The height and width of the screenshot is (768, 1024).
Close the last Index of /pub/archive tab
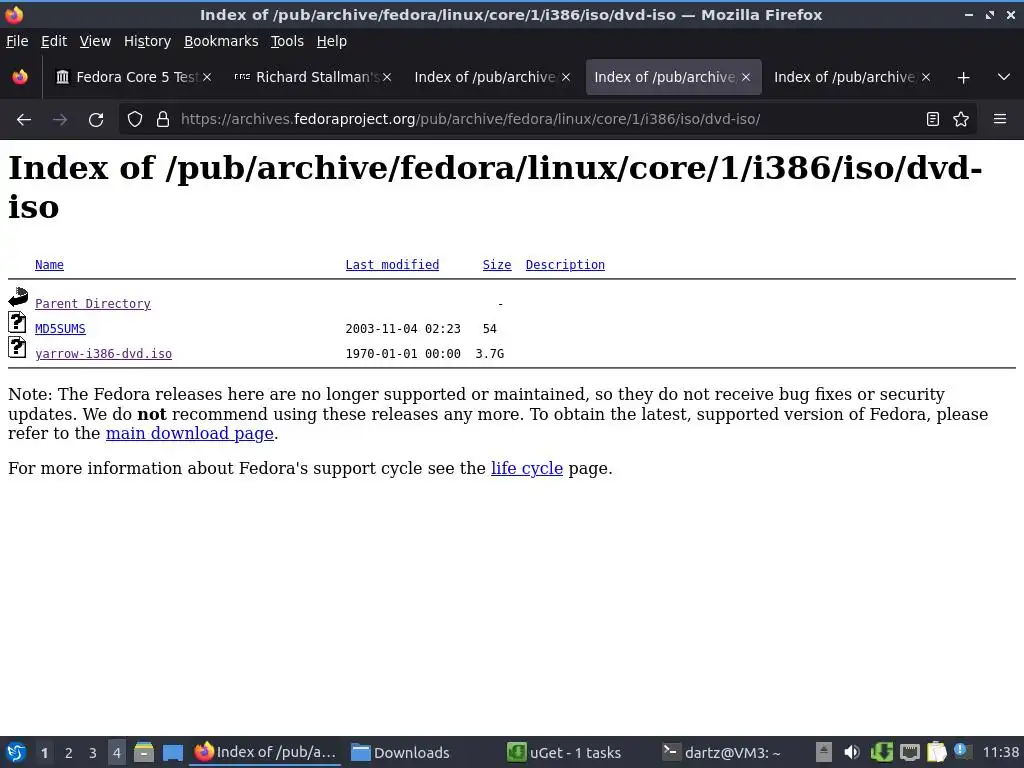pyautogui.click(x=925, y=77)
